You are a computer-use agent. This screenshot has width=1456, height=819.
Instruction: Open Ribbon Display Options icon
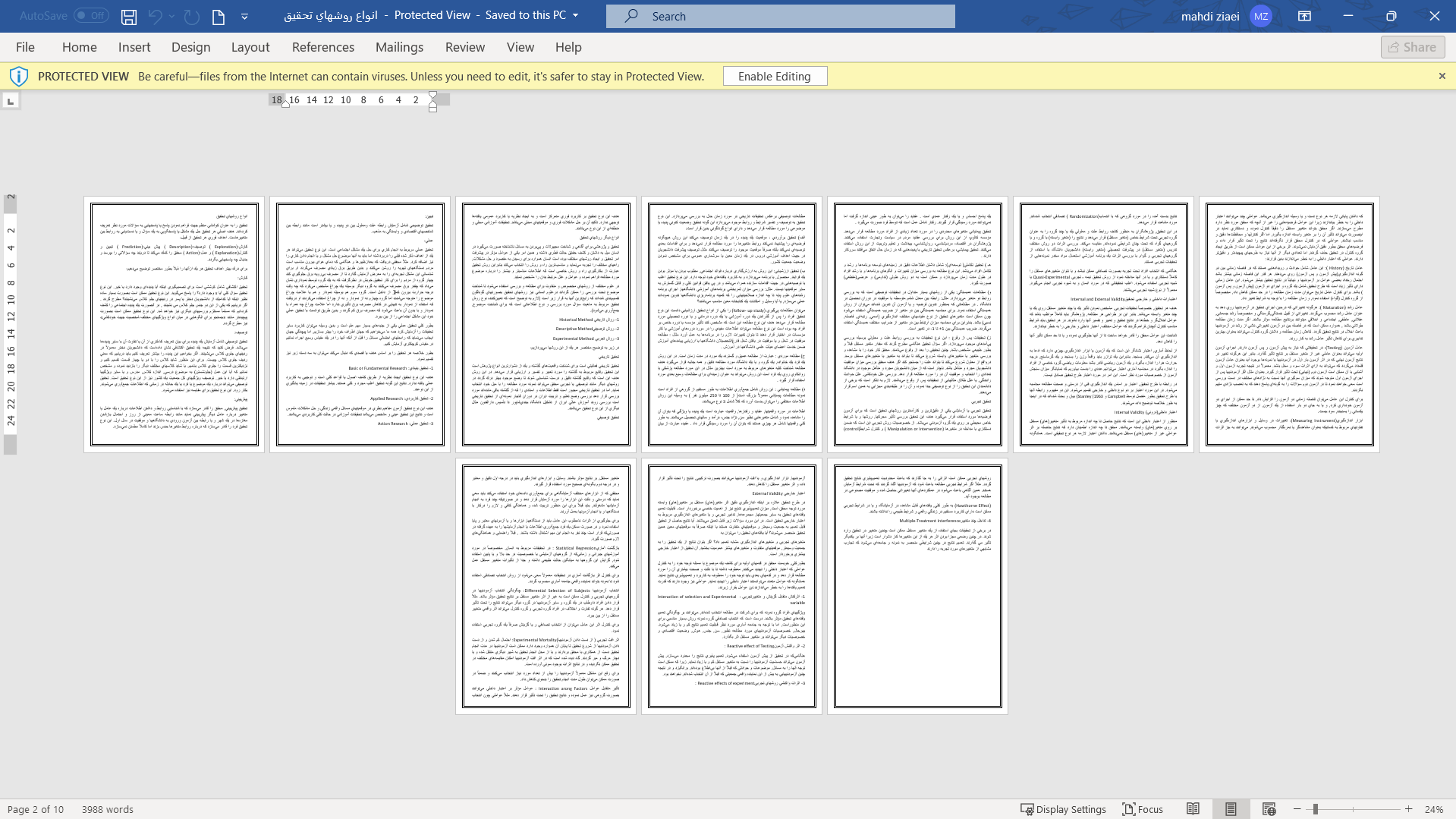pyautogui.click(x=1305, y=16)
